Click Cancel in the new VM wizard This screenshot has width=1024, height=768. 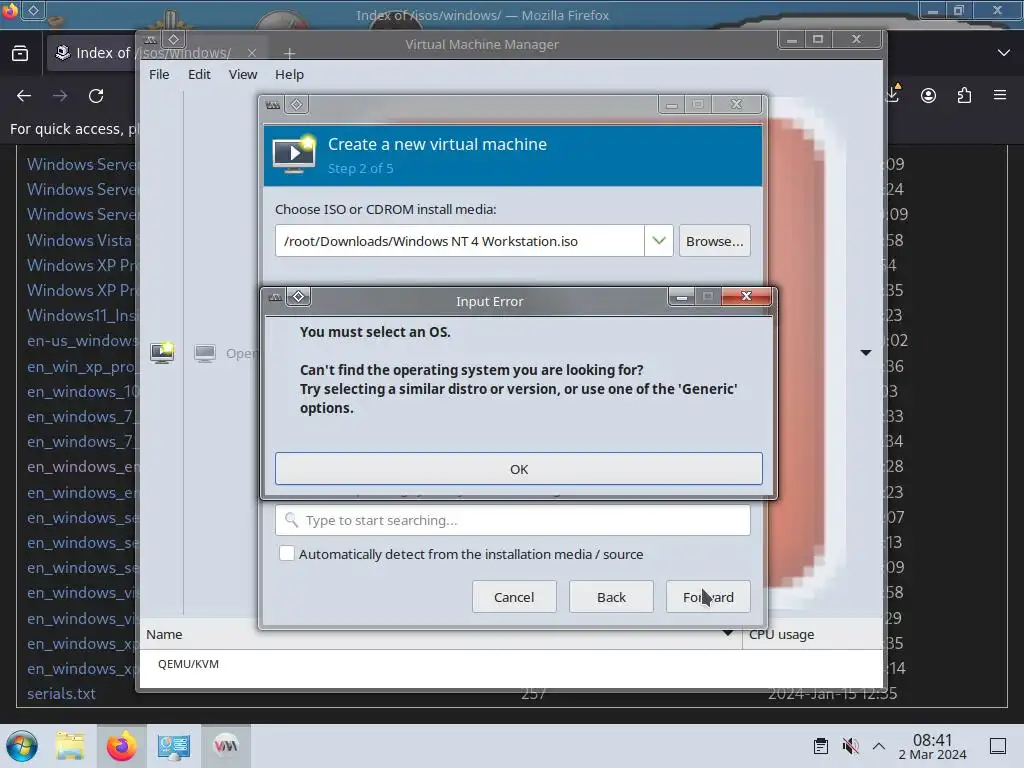coord(514,597)
